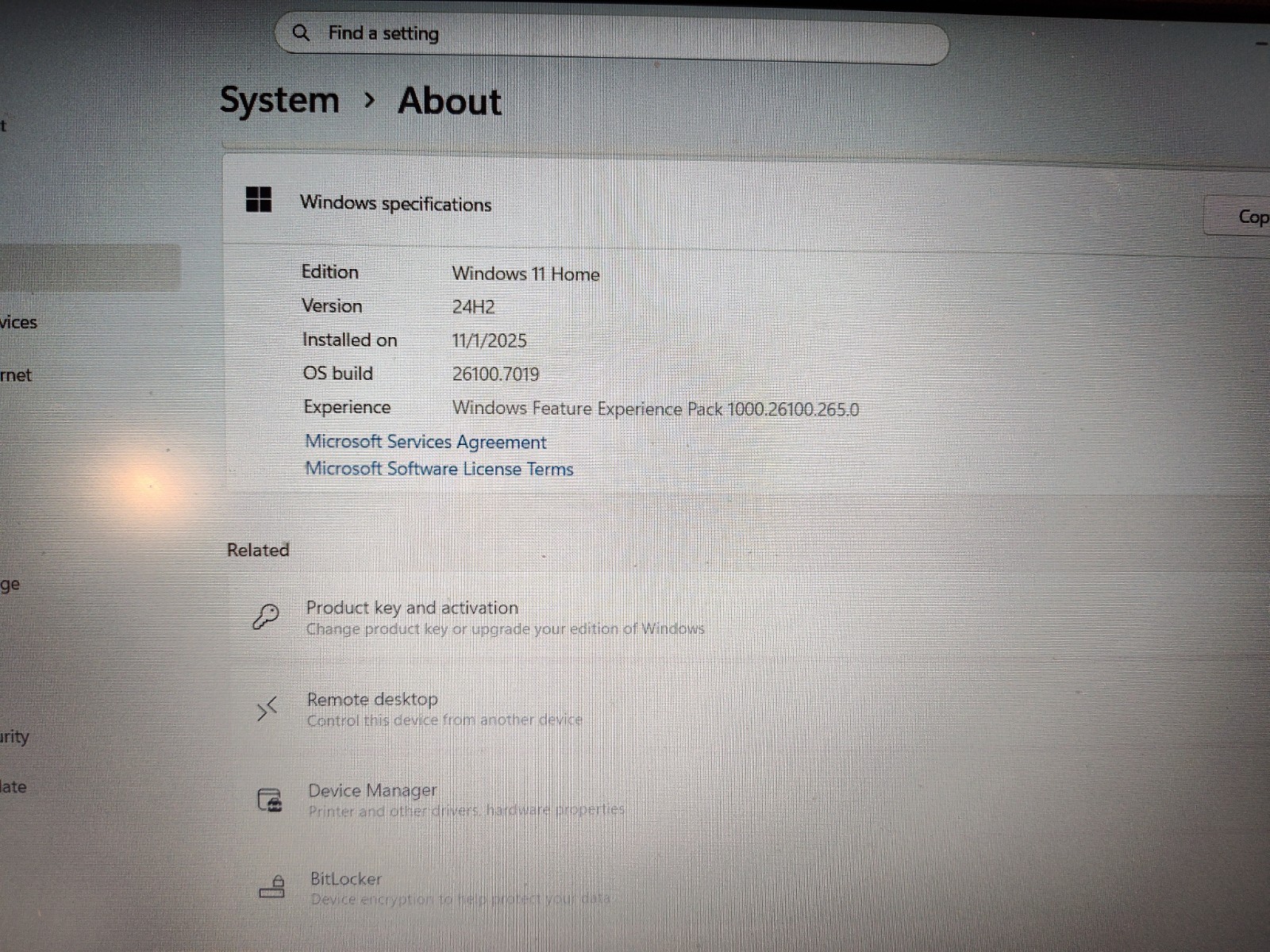Click the OS build label
1270x952 pixels.
pyautogui.click(x=337, y=373)
